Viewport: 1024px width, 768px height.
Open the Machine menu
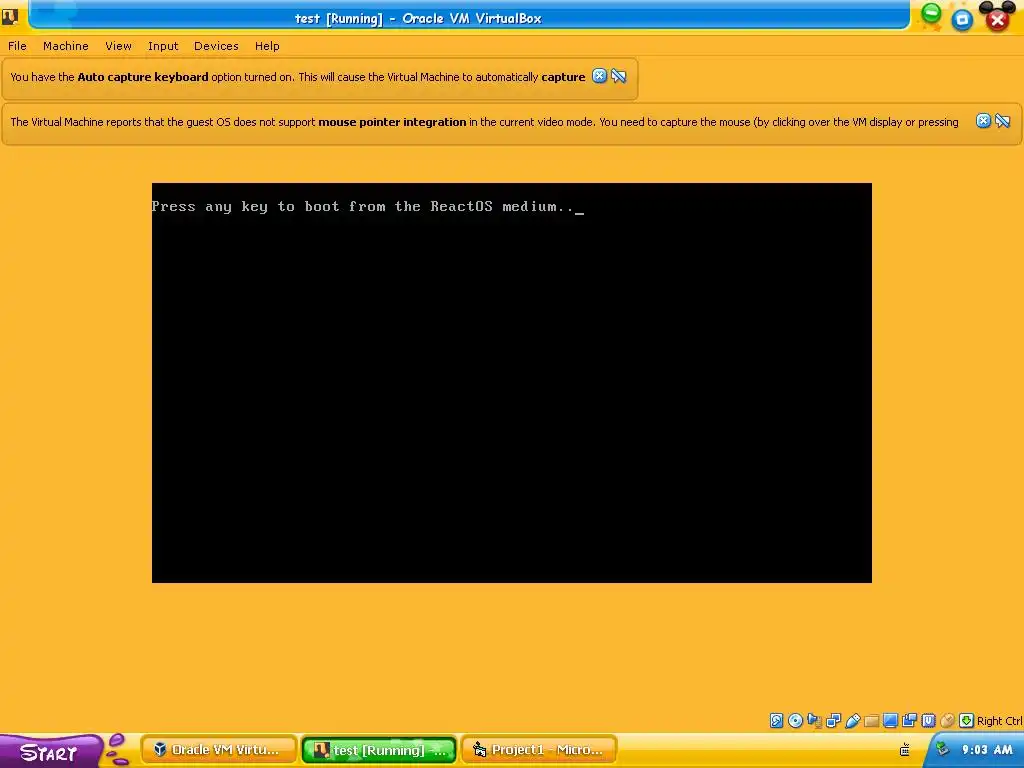[x=66, y=46]
